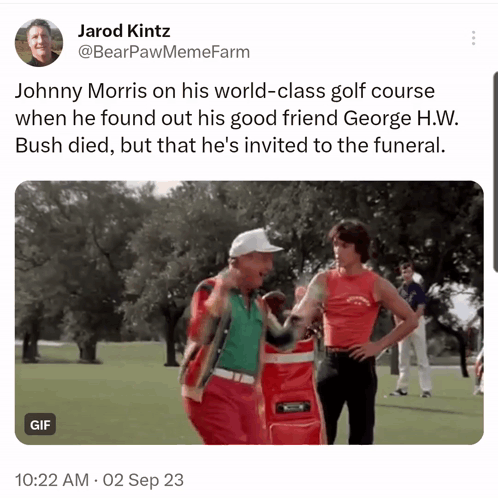
Task: Click the white cap on the dancing man
Action: pyautogui.click(x=254, y=243)
